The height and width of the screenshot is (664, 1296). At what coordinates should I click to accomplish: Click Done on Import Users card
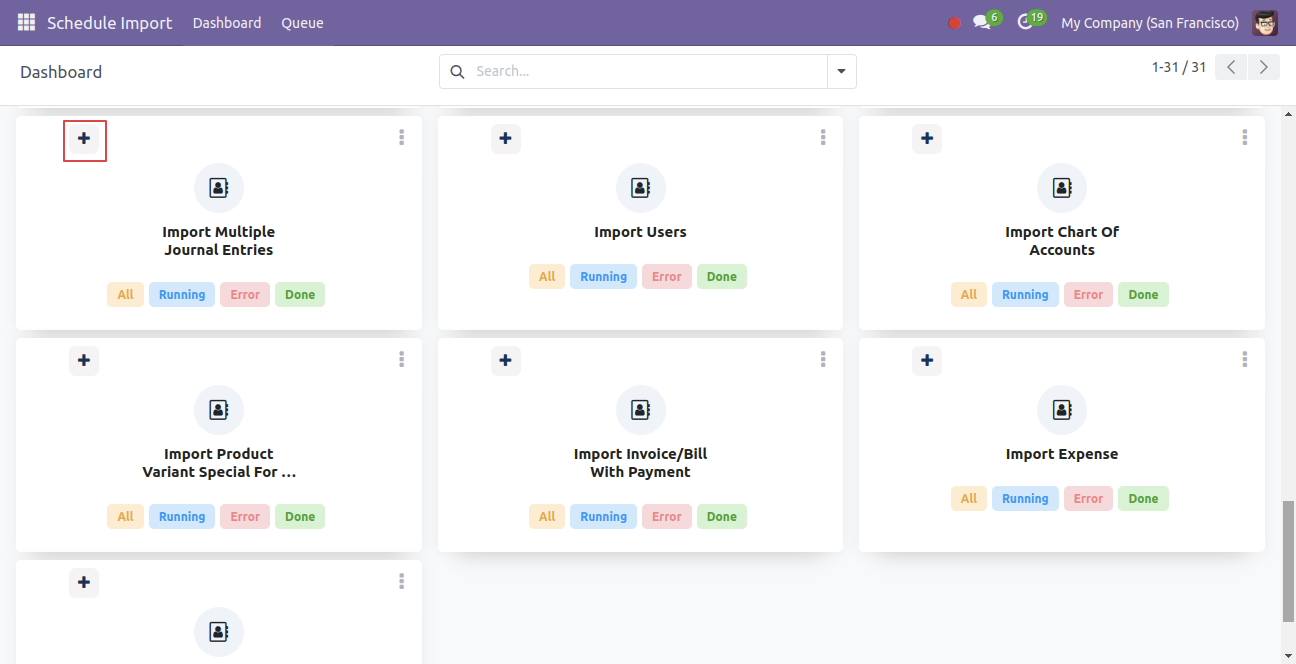(722, 277)
